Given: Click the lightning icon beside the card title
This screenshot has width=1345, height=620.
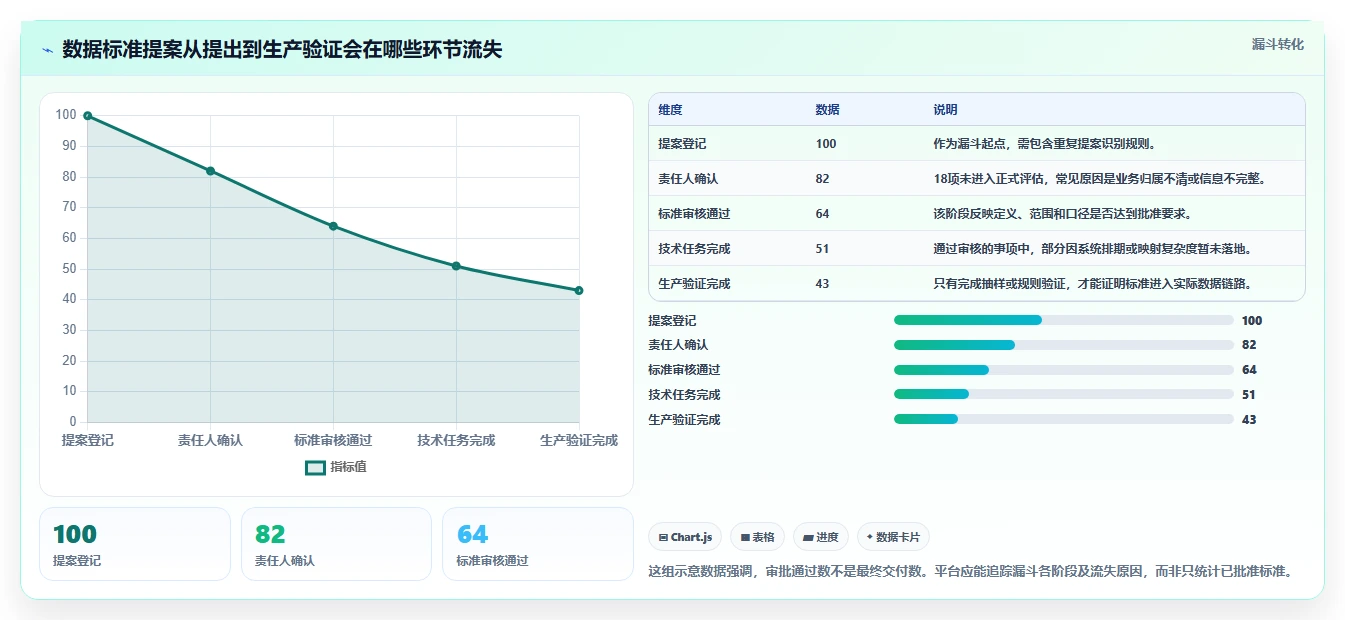Looking at the screenshot, I should (47, 50).
